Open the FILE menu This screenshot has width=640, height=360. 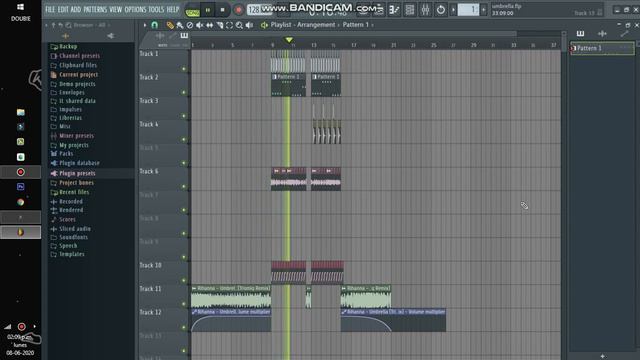pyautogui.click(x=50, y=9)
